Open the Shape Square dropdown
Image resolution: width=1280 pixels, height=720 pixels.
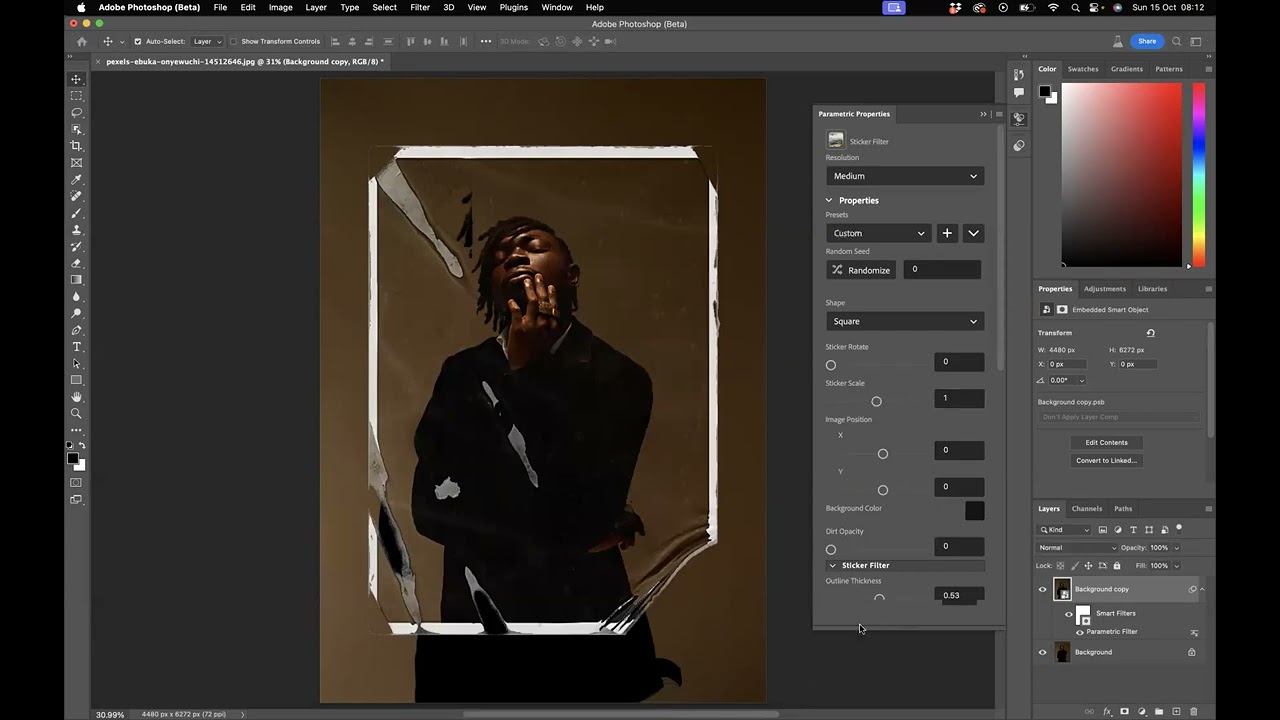[905, 321]
